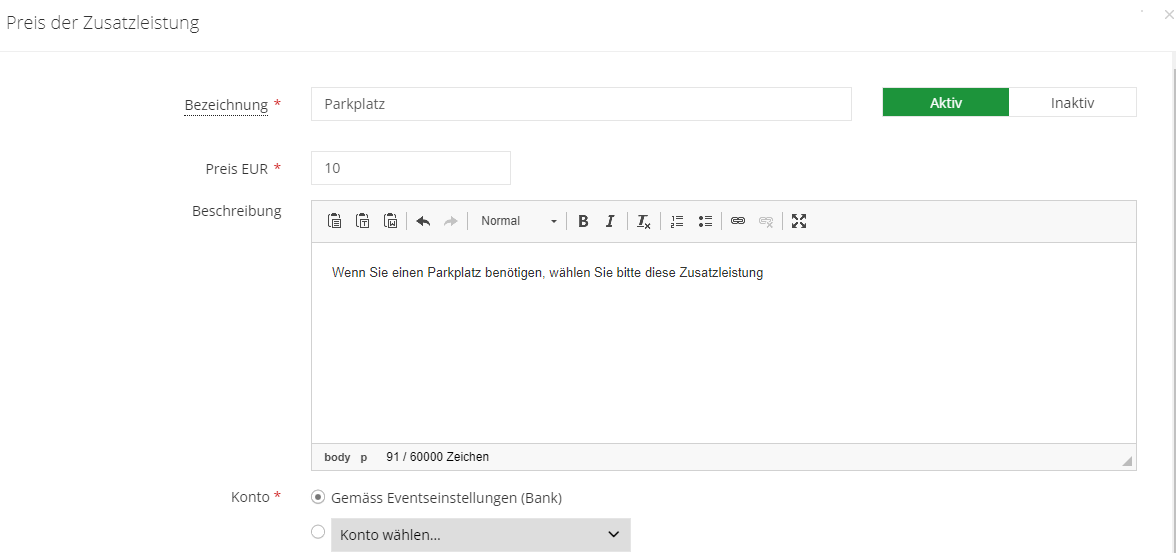Insert a bulleted list

coord(705,221)
